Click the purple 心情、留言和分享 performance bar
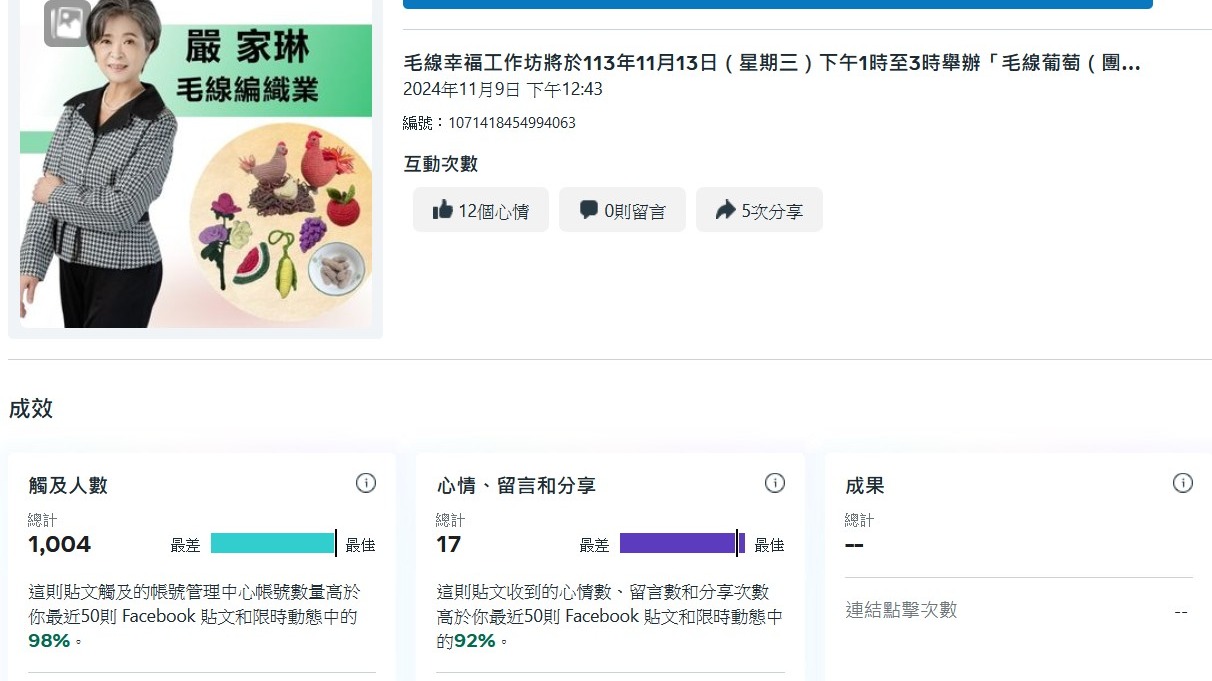This screenshot has height=681, width=1212. click(678, 543)
